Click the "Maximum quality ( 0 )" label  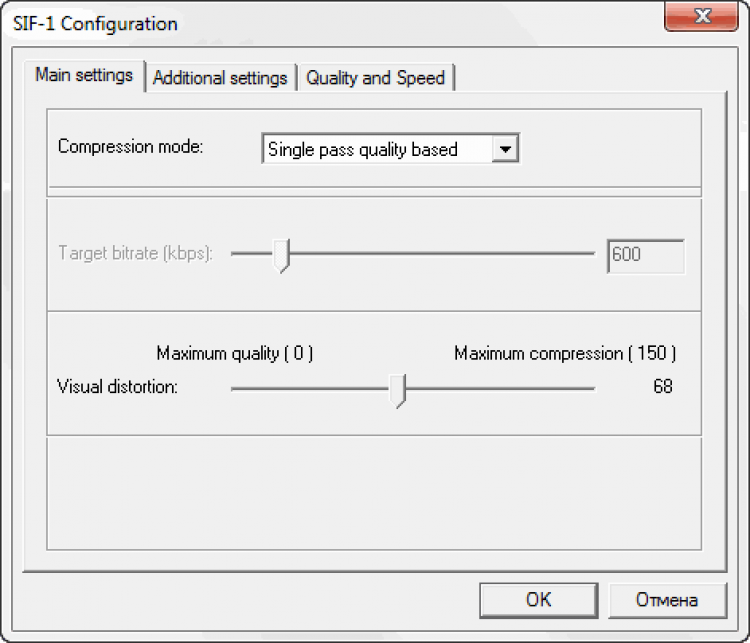click(235, 354)
